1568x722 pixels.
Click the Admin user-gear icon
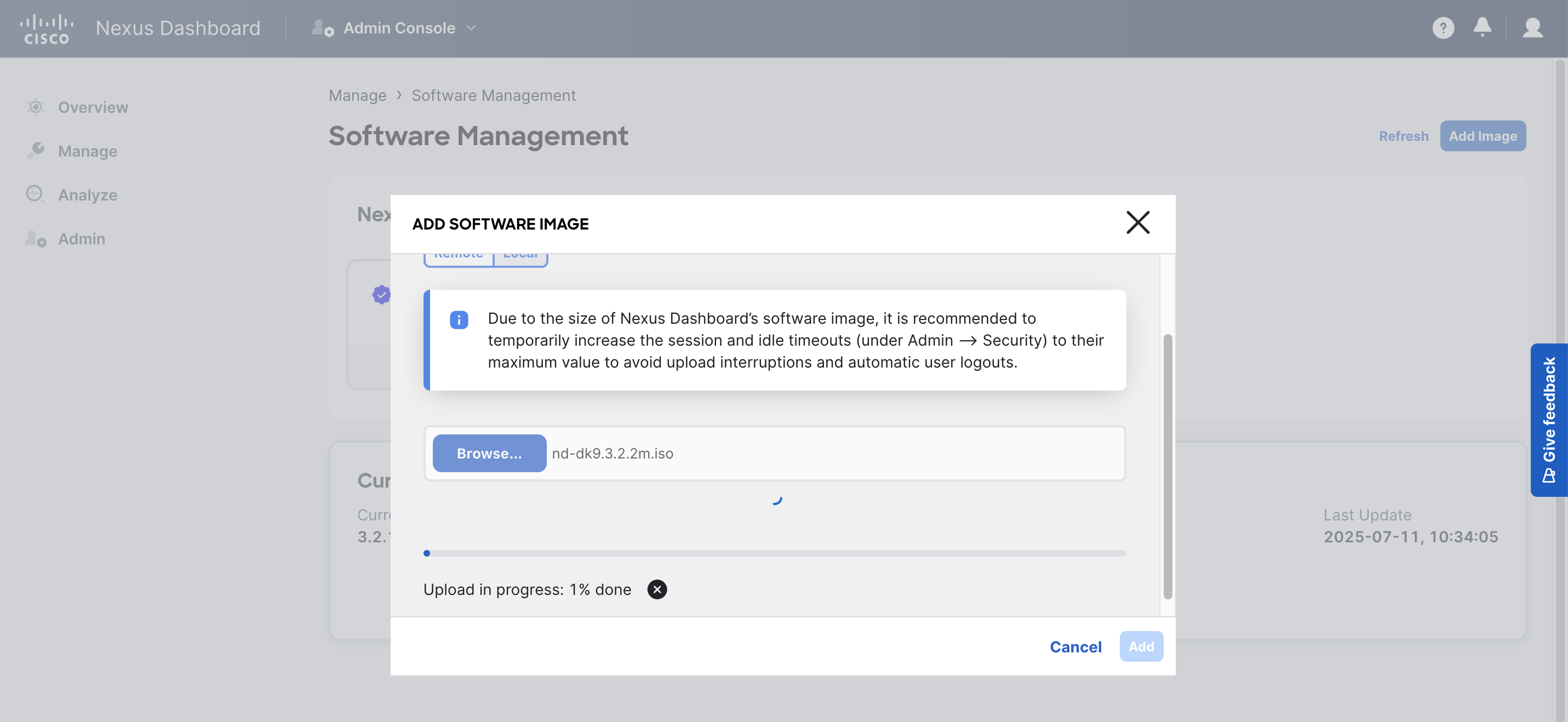(x=35, y=238)
